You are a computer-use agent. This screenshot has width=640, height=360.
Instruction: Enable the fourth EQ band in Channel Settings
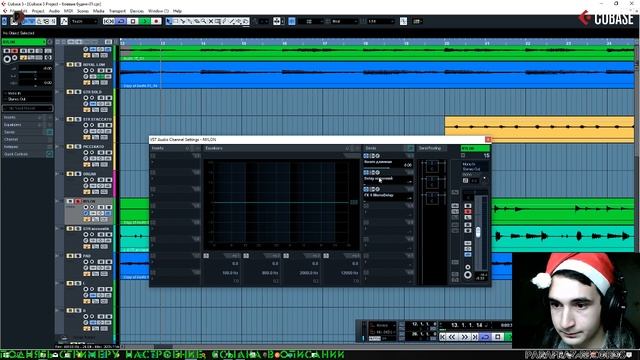[326, 256]
